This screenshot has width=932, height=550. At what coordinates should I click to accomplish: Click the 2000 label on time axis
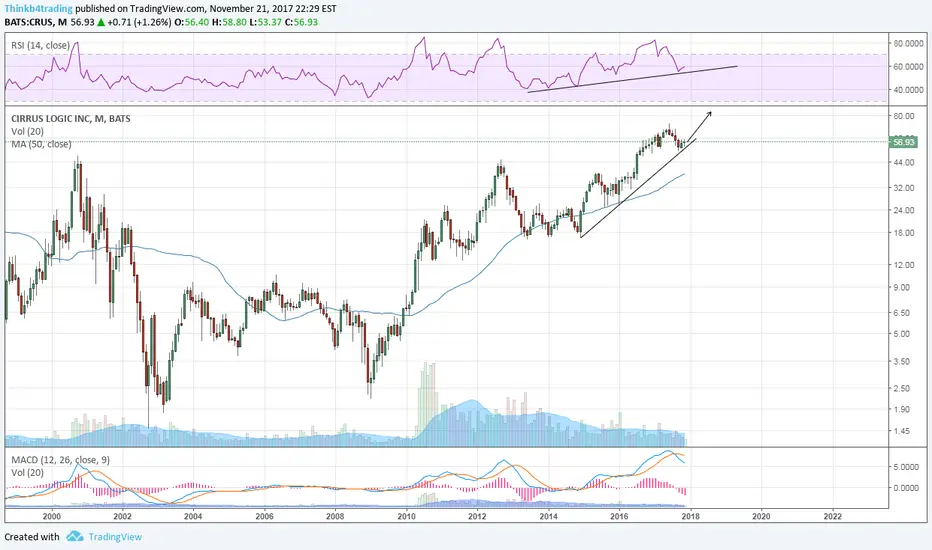pos(52,516)
